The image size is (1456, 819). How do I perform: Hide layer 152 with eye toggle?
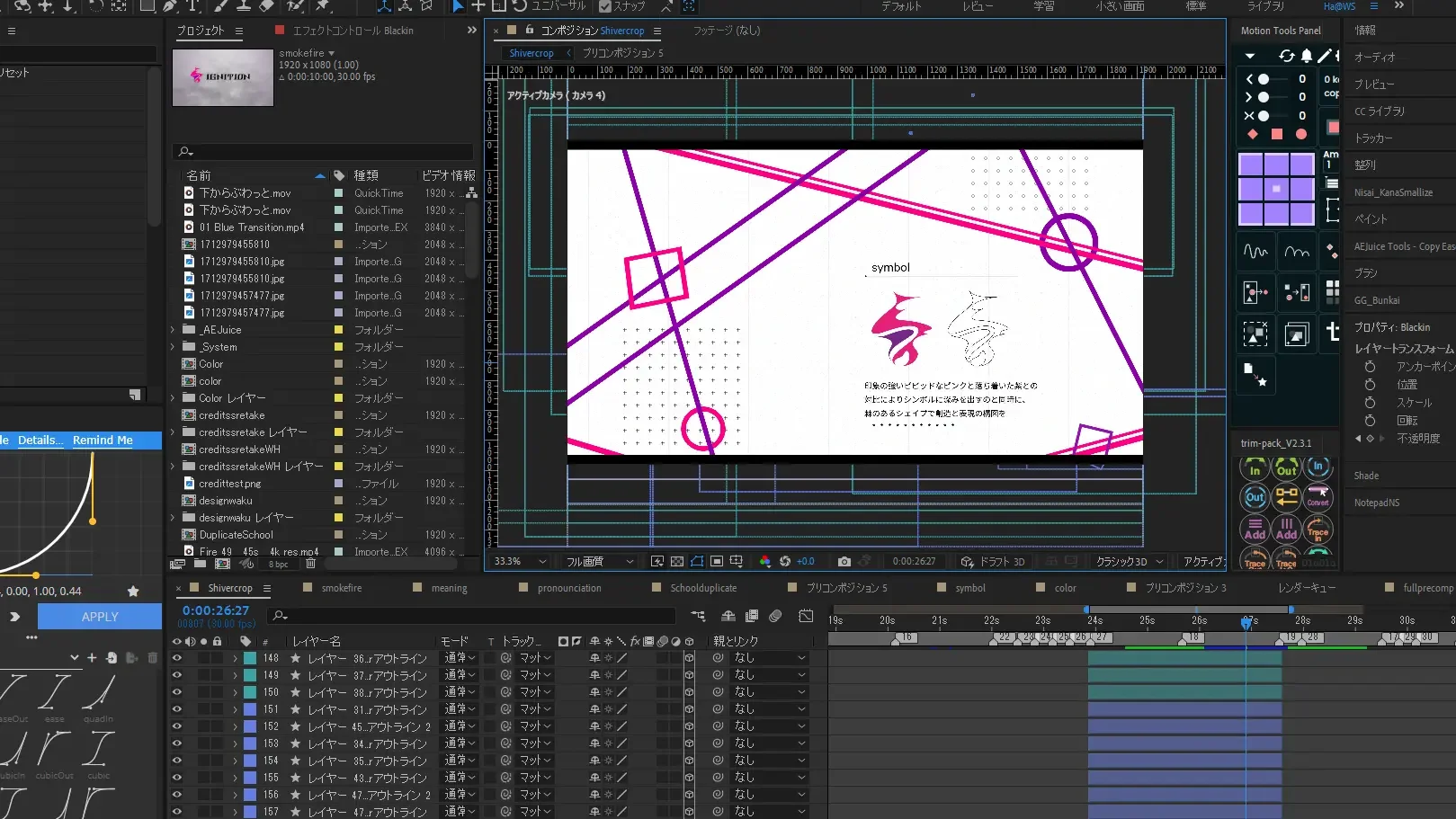pyautogui.click(x=177, y=726)
